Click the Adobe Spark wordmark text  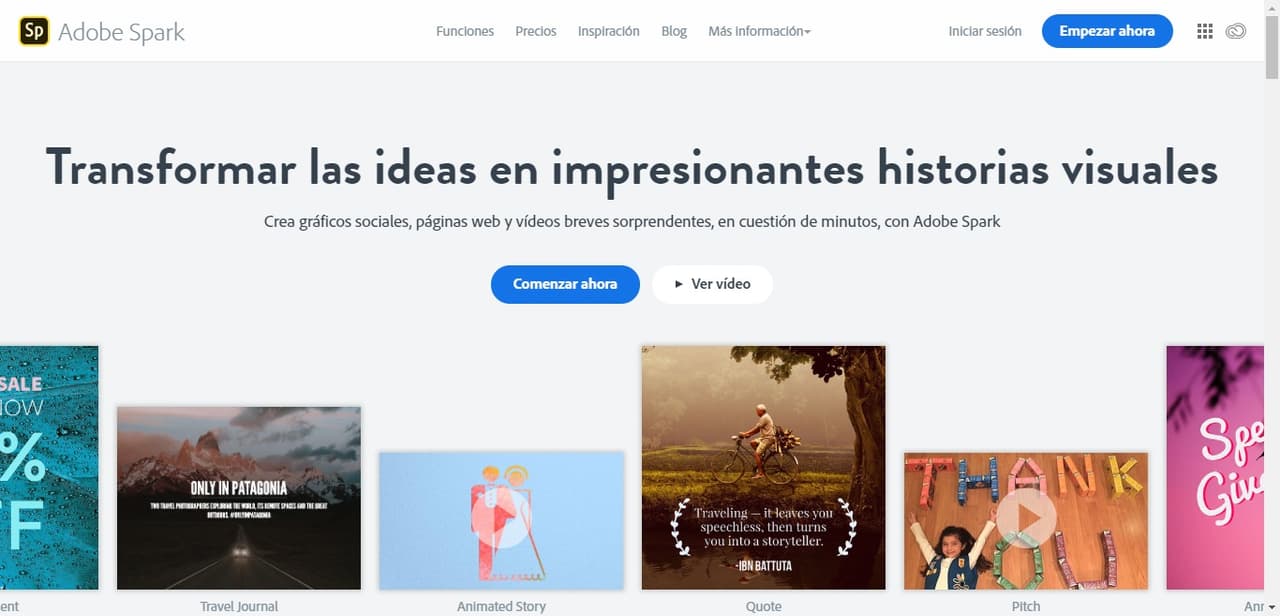(x=122, y=32)
